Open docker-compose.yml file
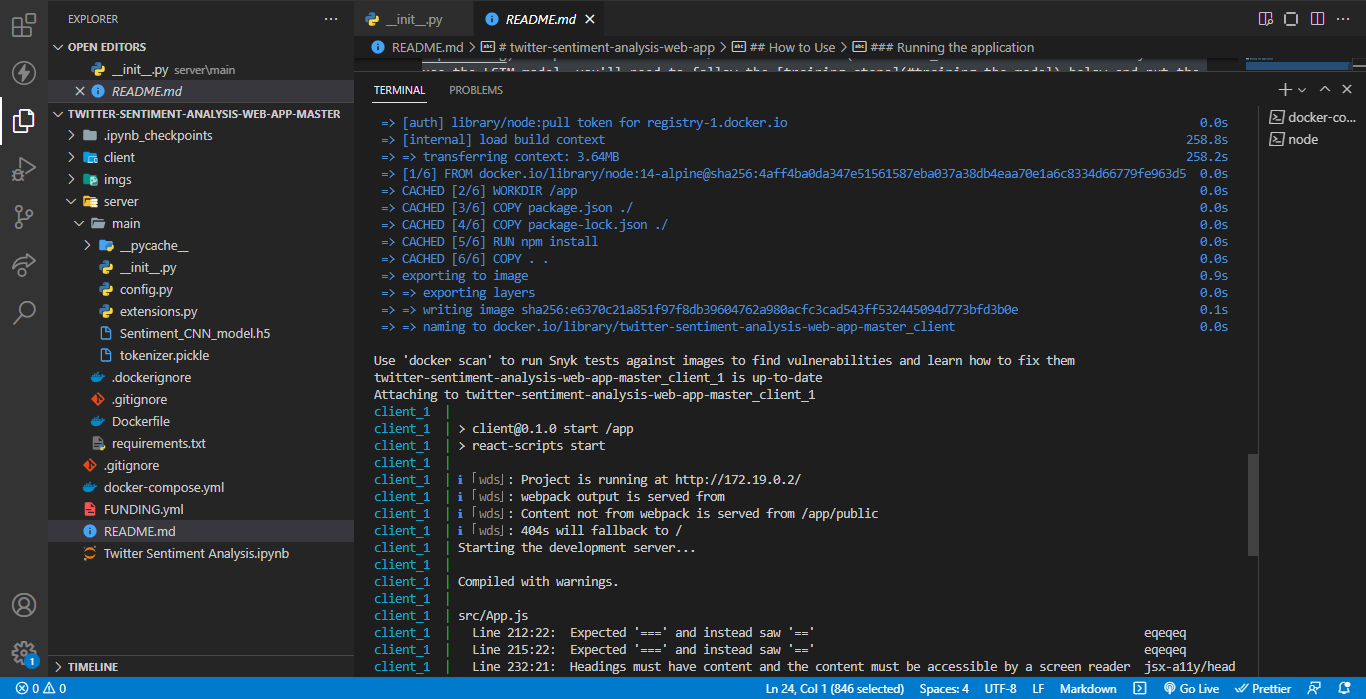The image size is (1366, 699). click(x=200, y=487)
